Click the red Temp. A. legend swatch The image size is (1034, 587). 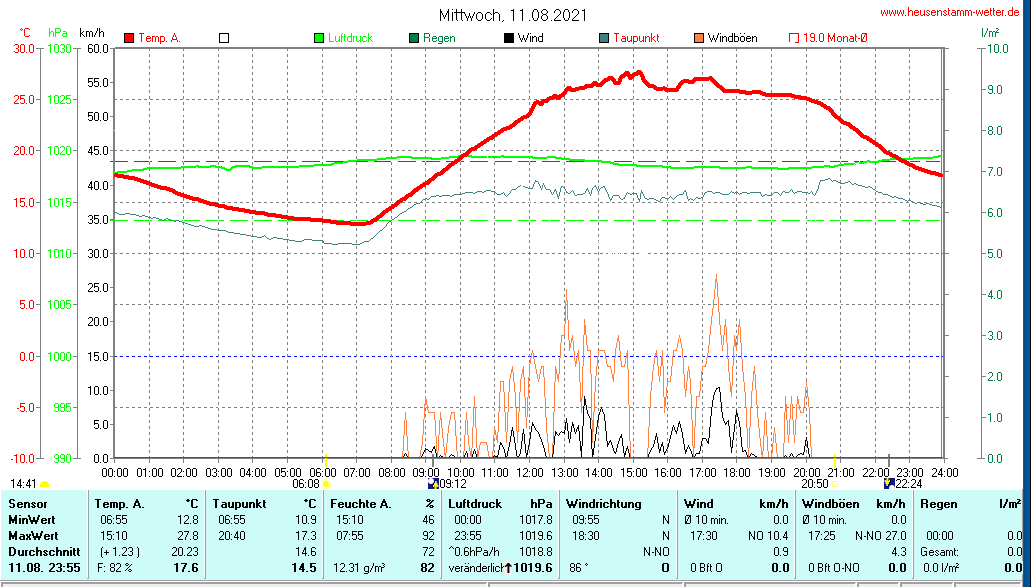tap(130, 38)
